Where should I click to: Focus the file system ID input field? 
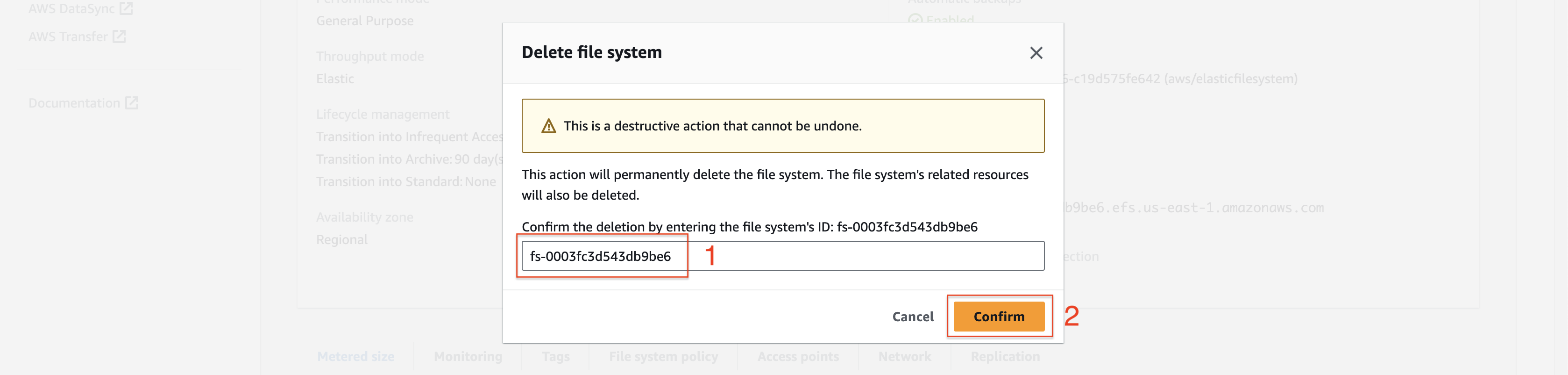pyautogui.click(x=783, y=256)
